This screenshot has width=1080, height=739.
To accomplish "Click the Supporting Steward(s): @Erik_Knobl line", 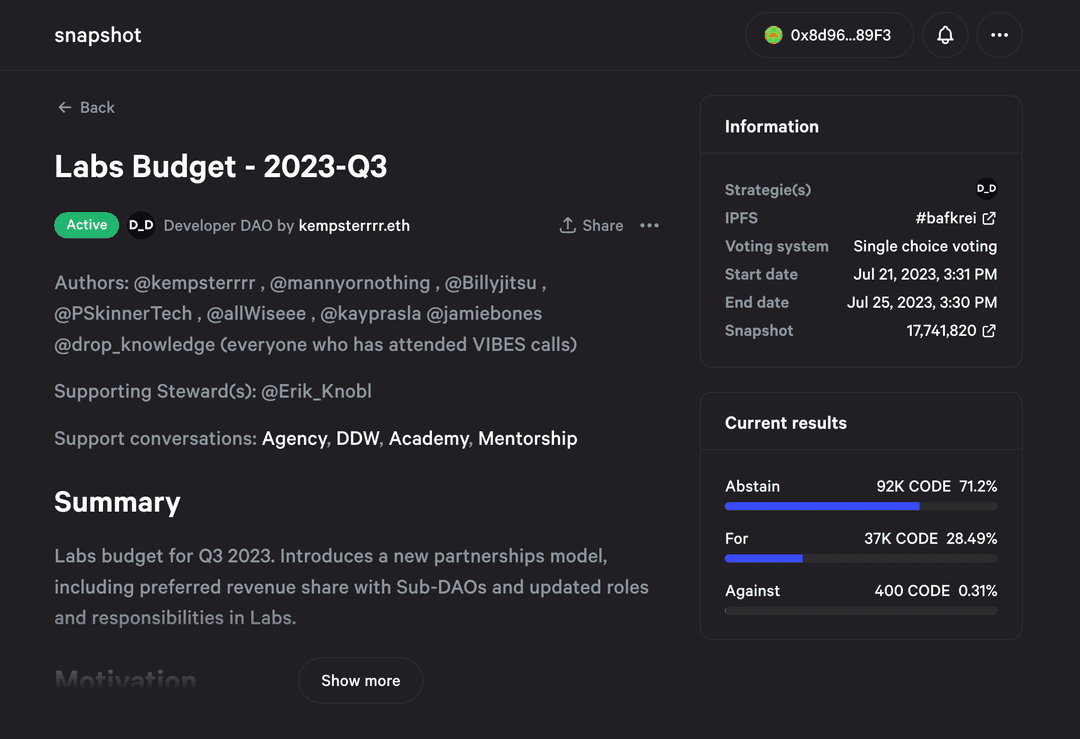I will coord(213,391).
